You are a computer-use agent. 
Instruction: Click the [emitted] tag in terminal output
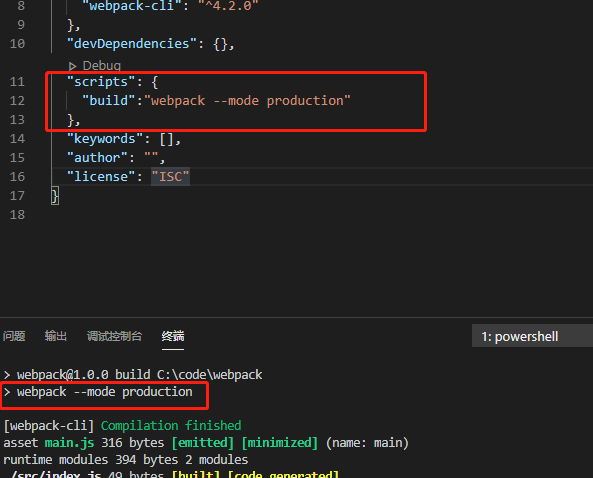click(203, 443)
